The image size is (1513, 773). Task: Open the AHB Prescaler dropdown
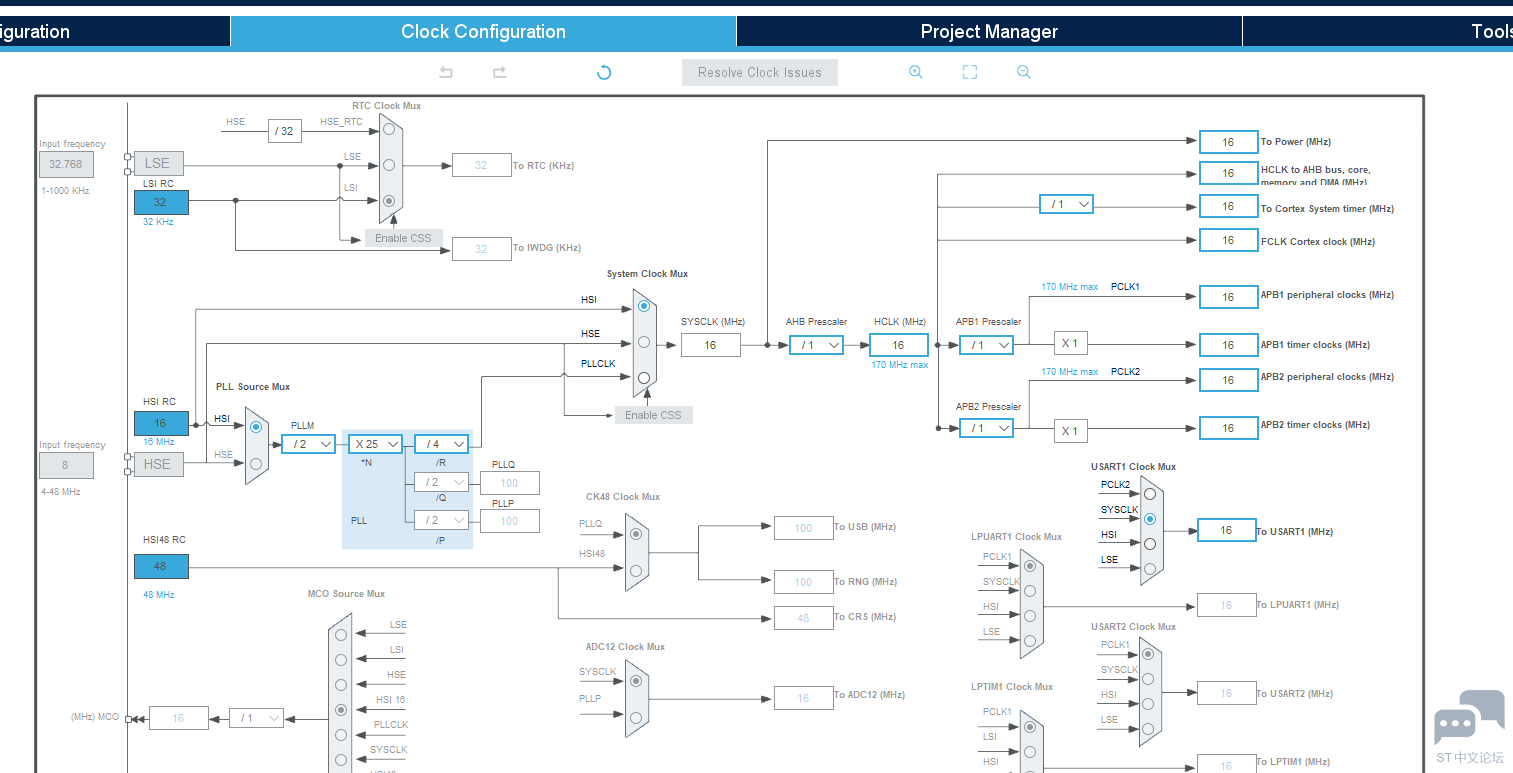(x=816, y=345)
